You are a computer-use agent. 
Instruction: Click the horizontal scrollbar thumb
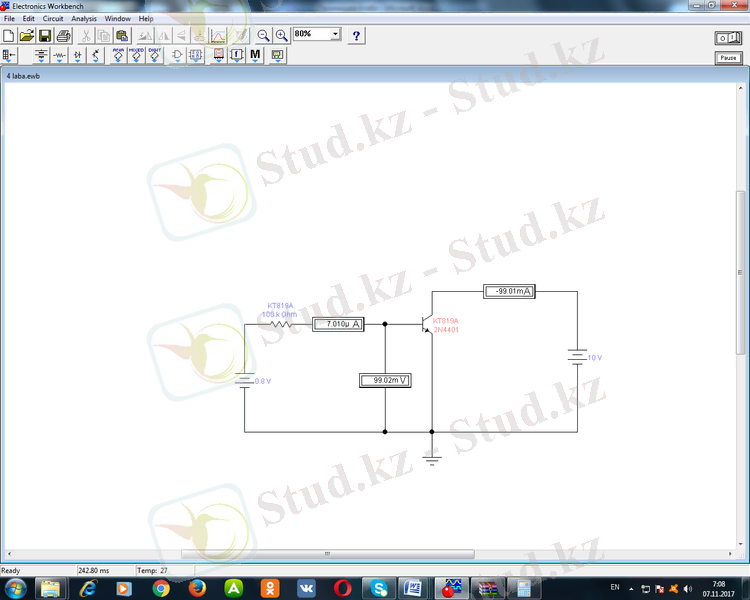point(328,554)
